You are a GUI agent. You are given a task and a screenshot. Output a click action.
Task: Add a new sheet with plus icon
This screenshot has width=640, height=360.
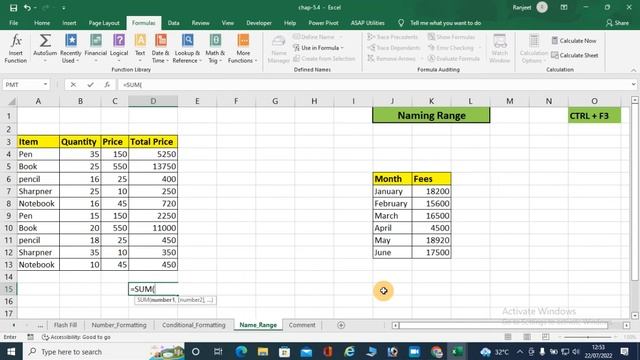pyautogui.click(x=341, y=325)
